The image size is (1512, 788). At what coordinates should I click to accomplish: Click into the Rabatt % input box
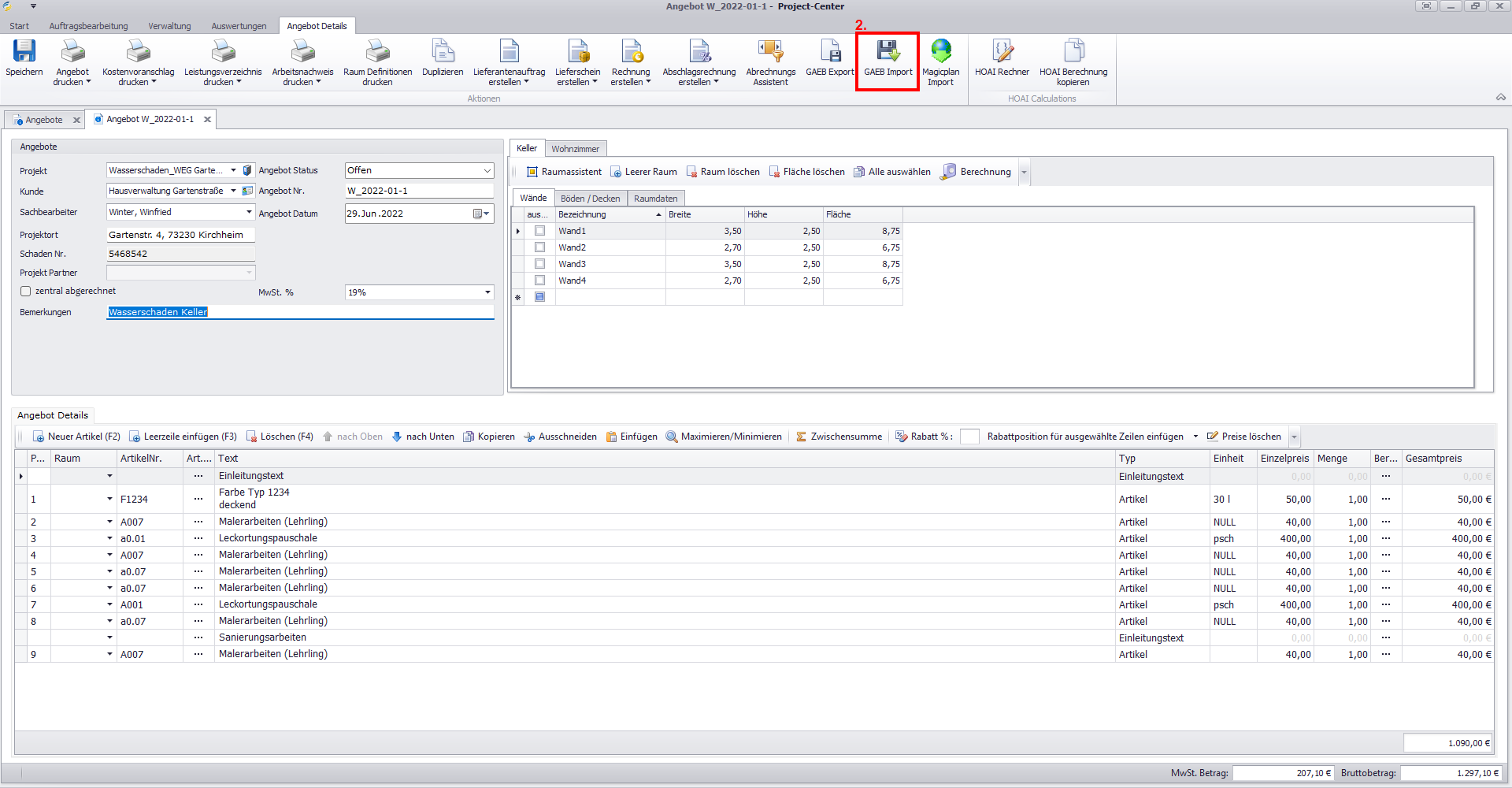pyautogui.click(x=969, y=437)
